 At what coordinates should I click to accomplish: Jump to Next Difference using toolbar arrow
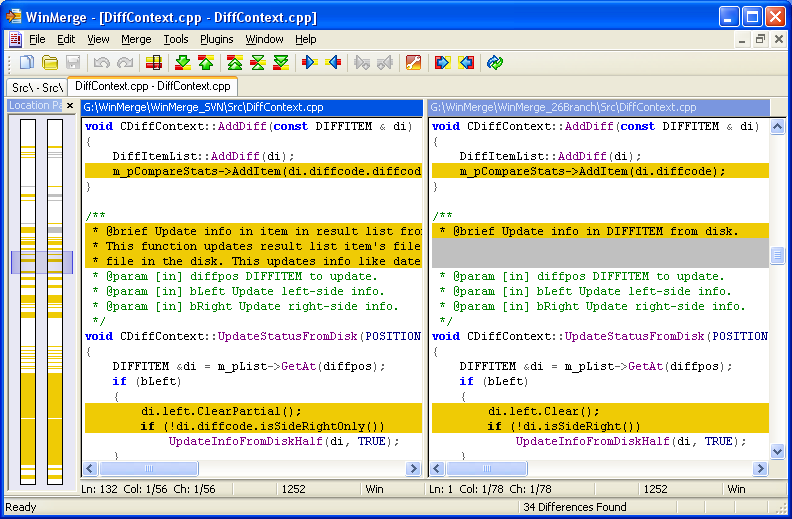(x=182, y=63)
